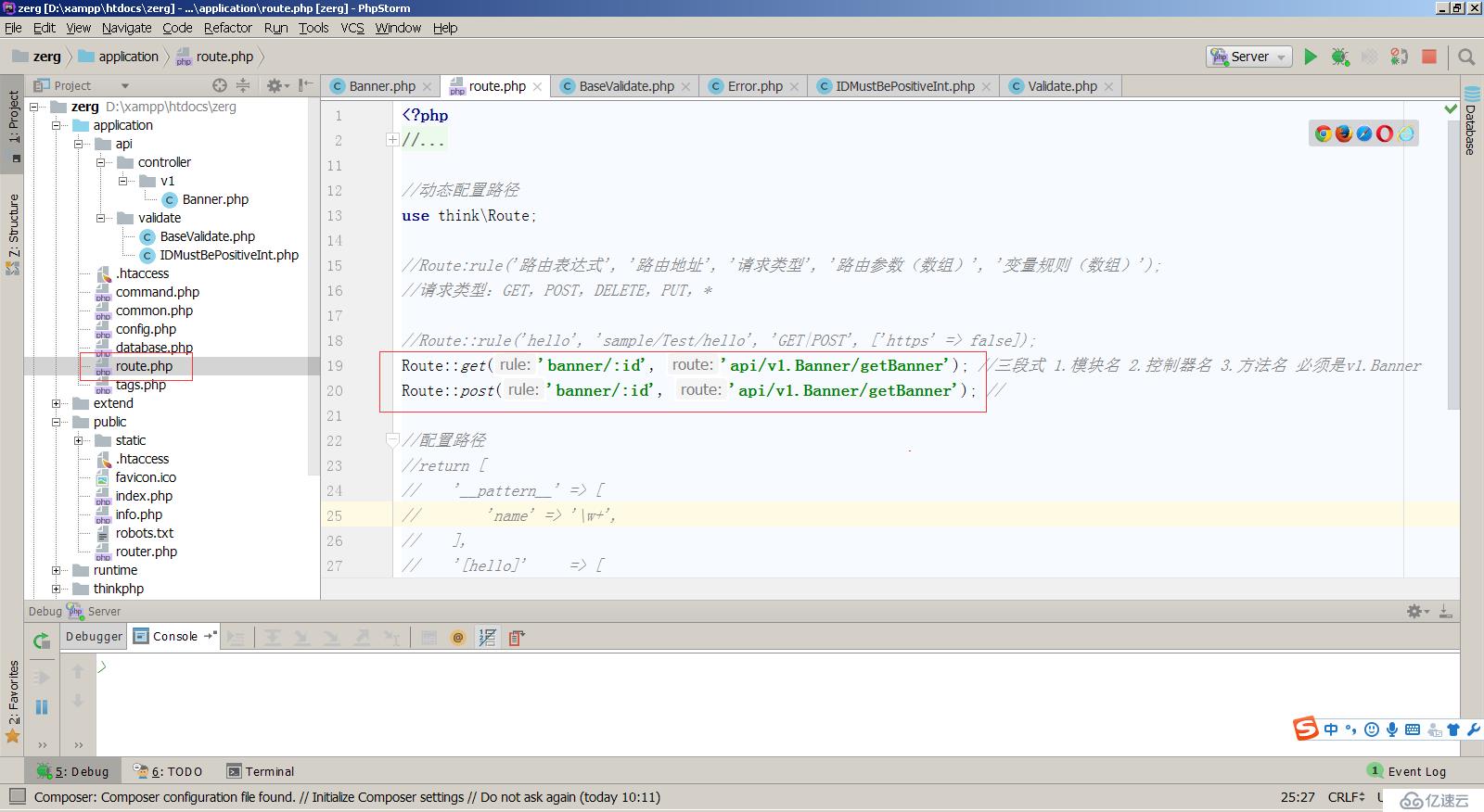Expand the folded comment on line 2
Viewport: 1484px width, 812px height.
click(392, 140)
